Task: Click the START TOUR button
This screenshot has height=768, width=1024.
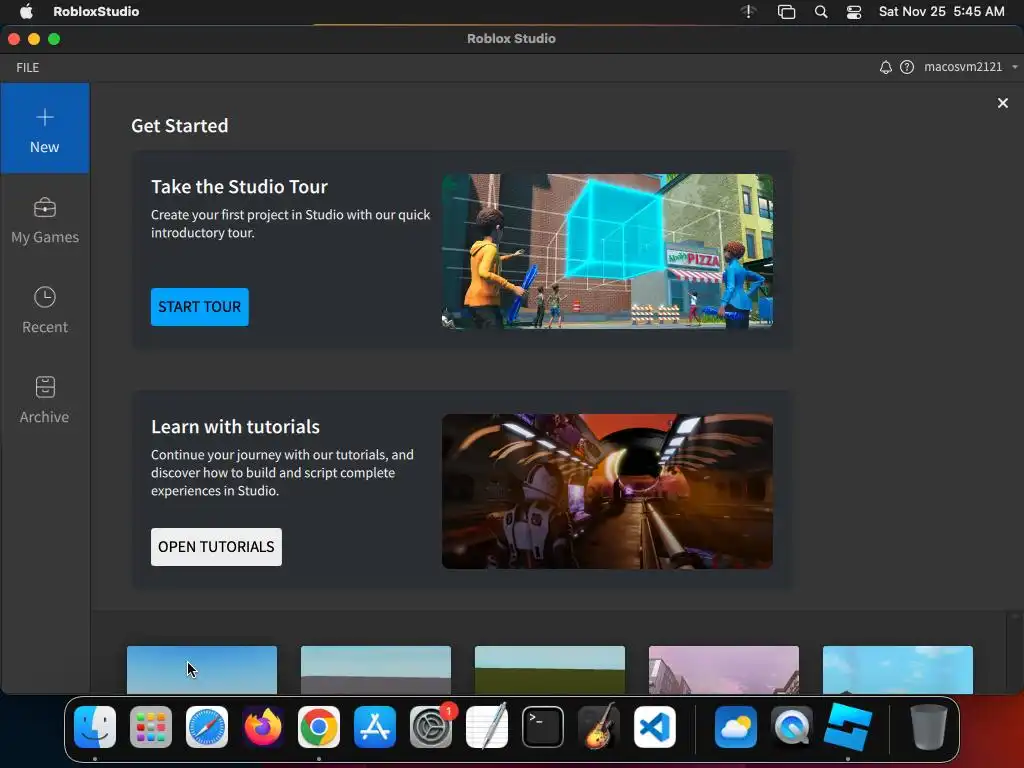Action: 199,306
